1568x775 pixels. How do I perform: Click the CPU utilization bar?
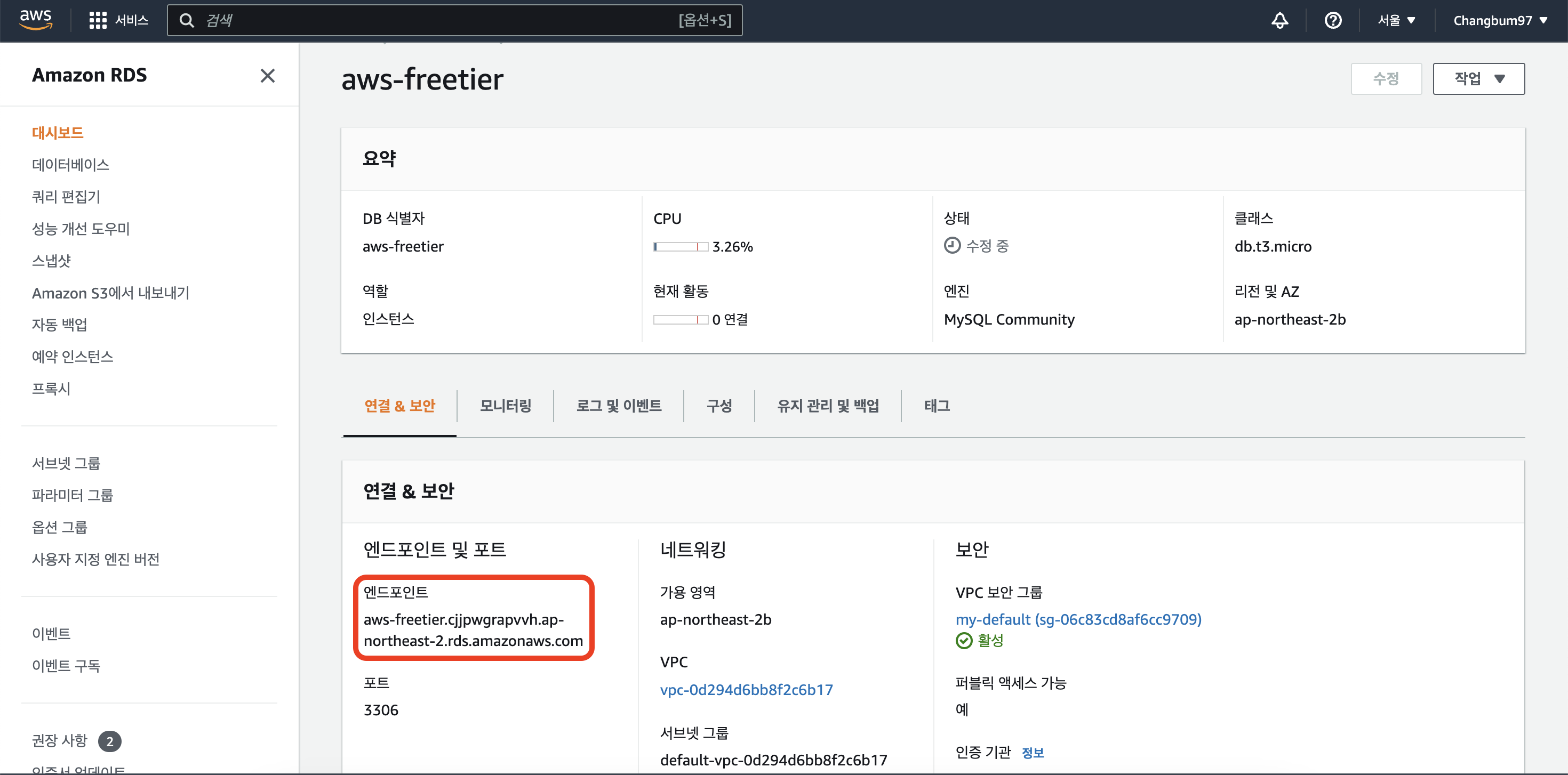coord(680,246)
